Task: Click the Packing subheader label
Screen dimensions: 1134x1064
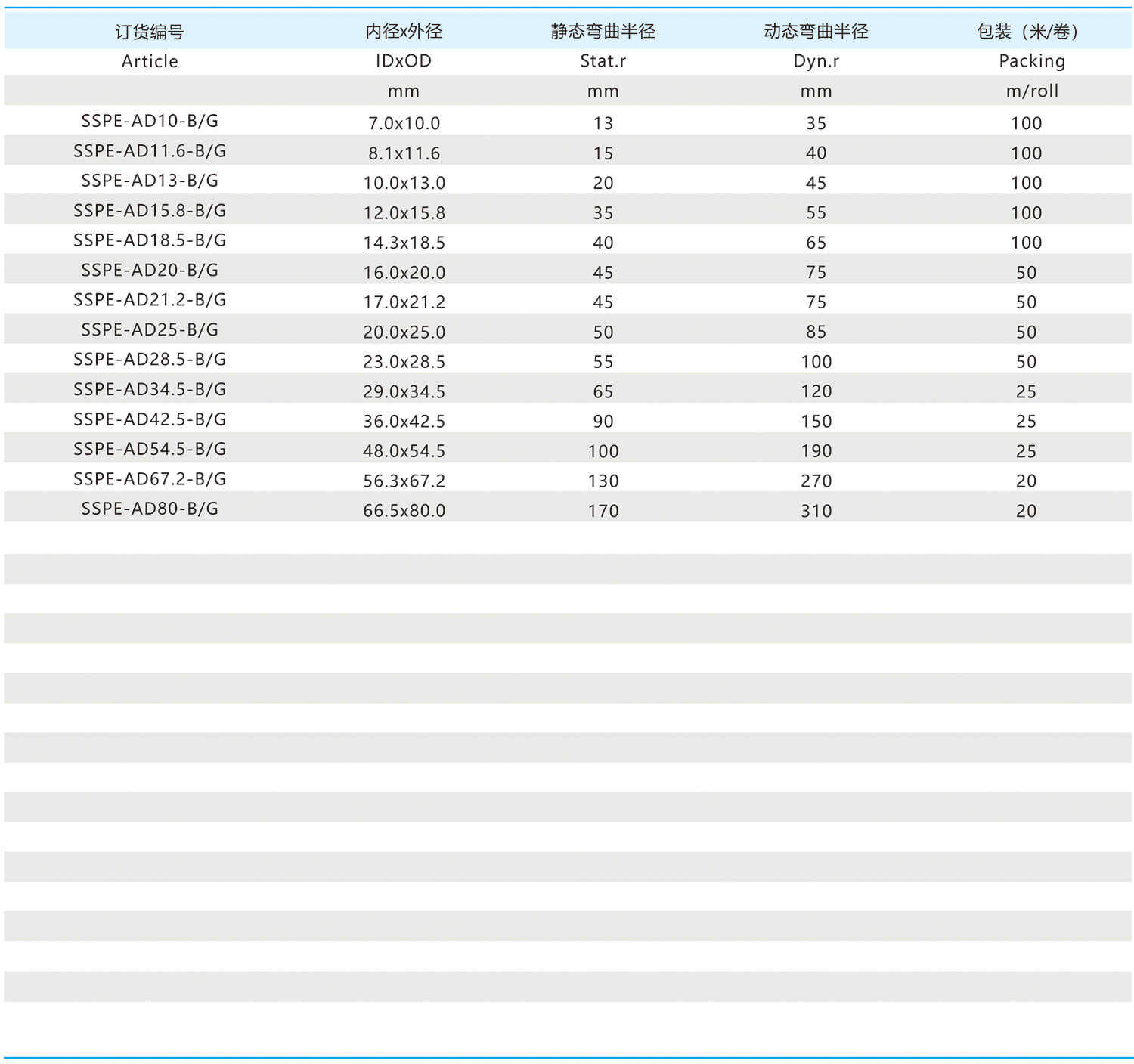Action: [1031, 61]
